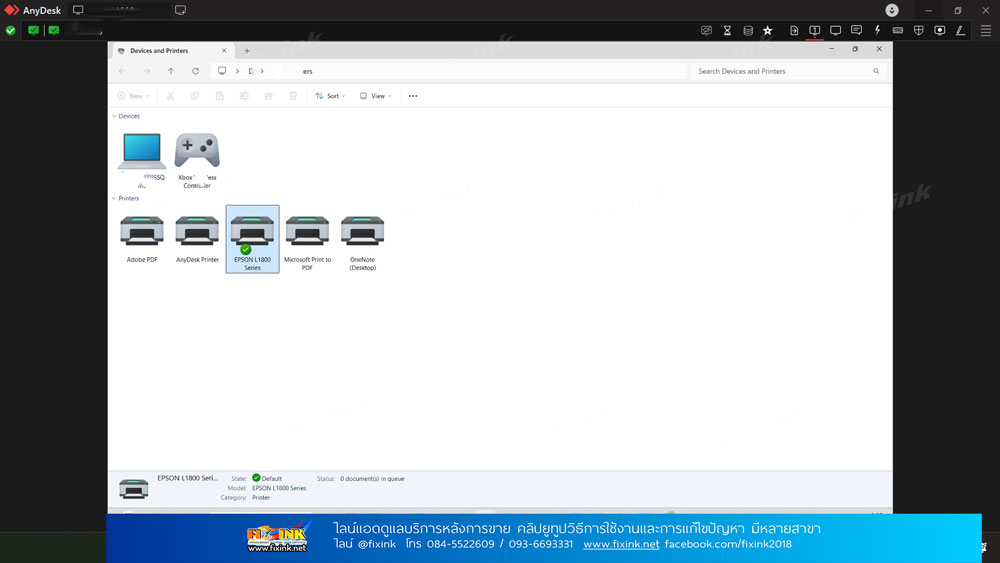Viewport: 1000px width, 563px height.
Task: Click the Delete trash icon
Action: tap(293, 96)
